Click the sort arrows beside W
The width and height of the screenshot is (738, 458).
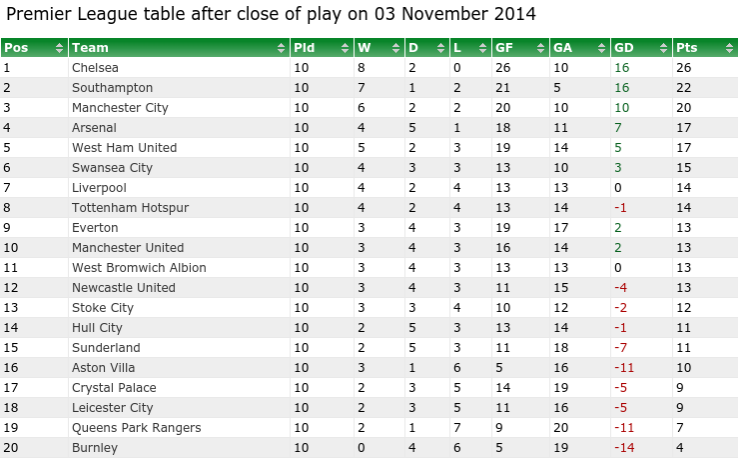tap(398, 48)
